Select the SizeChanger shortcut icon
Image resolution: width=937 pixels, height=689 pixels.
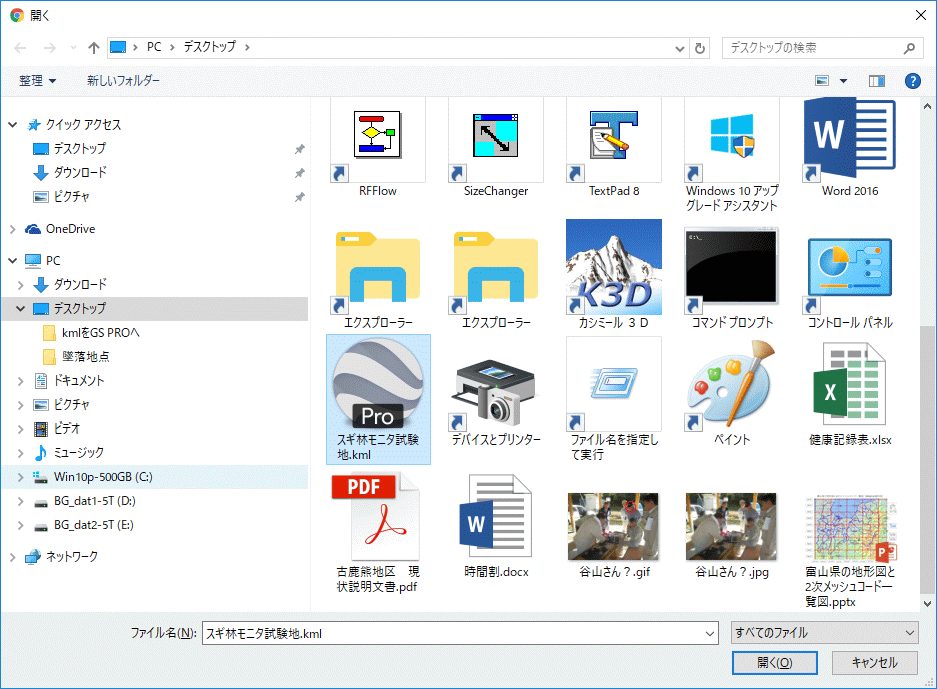(495, 142)
